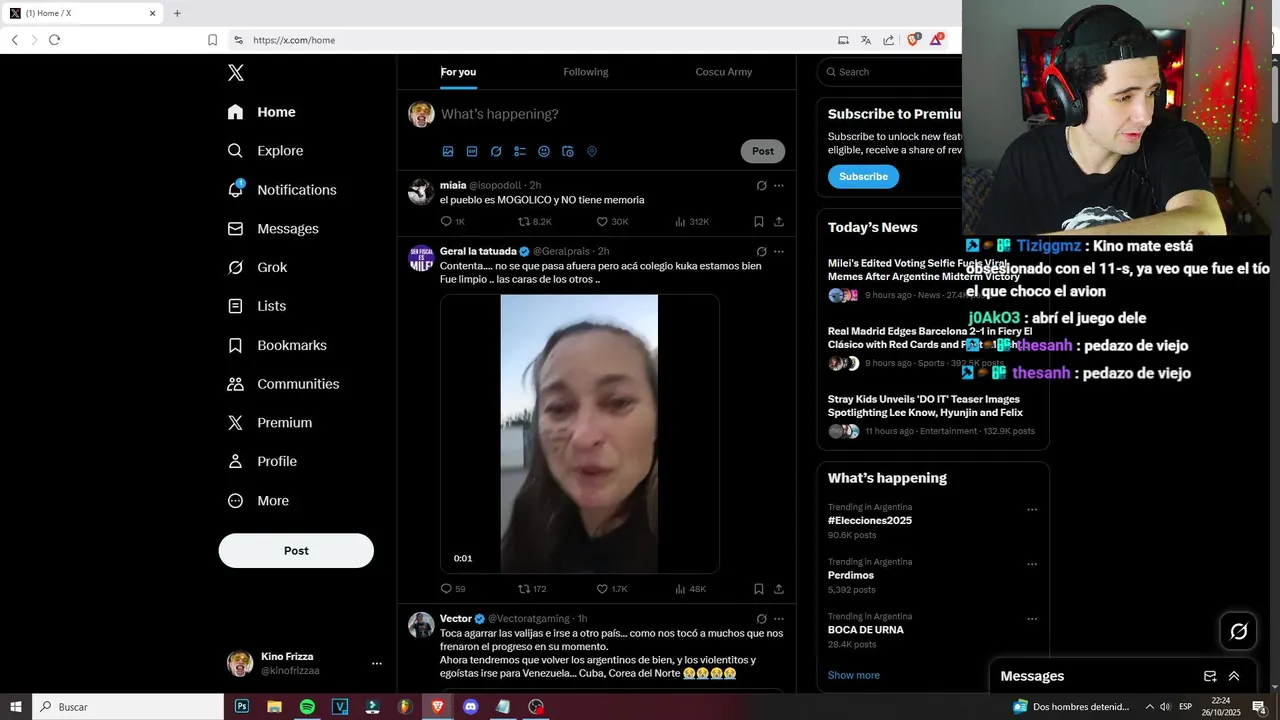1280x720 pixels.
Task: Open Spotify from Windows taskbar
Action: 307,707
